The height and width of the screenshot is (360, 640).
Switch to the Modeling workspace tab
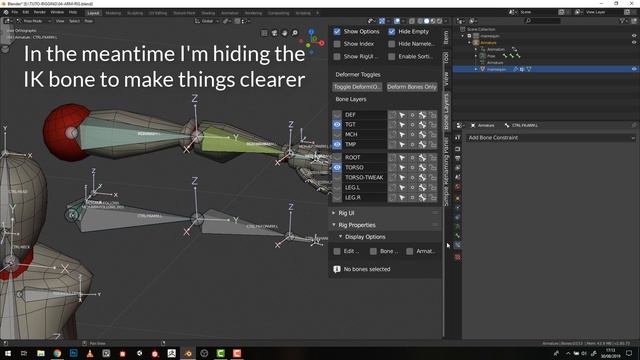pyautogui.click(x=113, y=13)
